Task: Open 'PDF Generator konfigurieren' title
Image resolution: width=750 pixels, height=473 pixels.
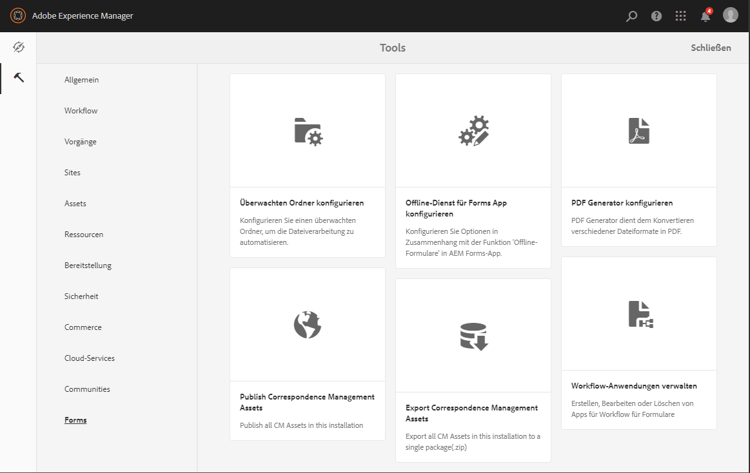Action: (x=622, y=203)
